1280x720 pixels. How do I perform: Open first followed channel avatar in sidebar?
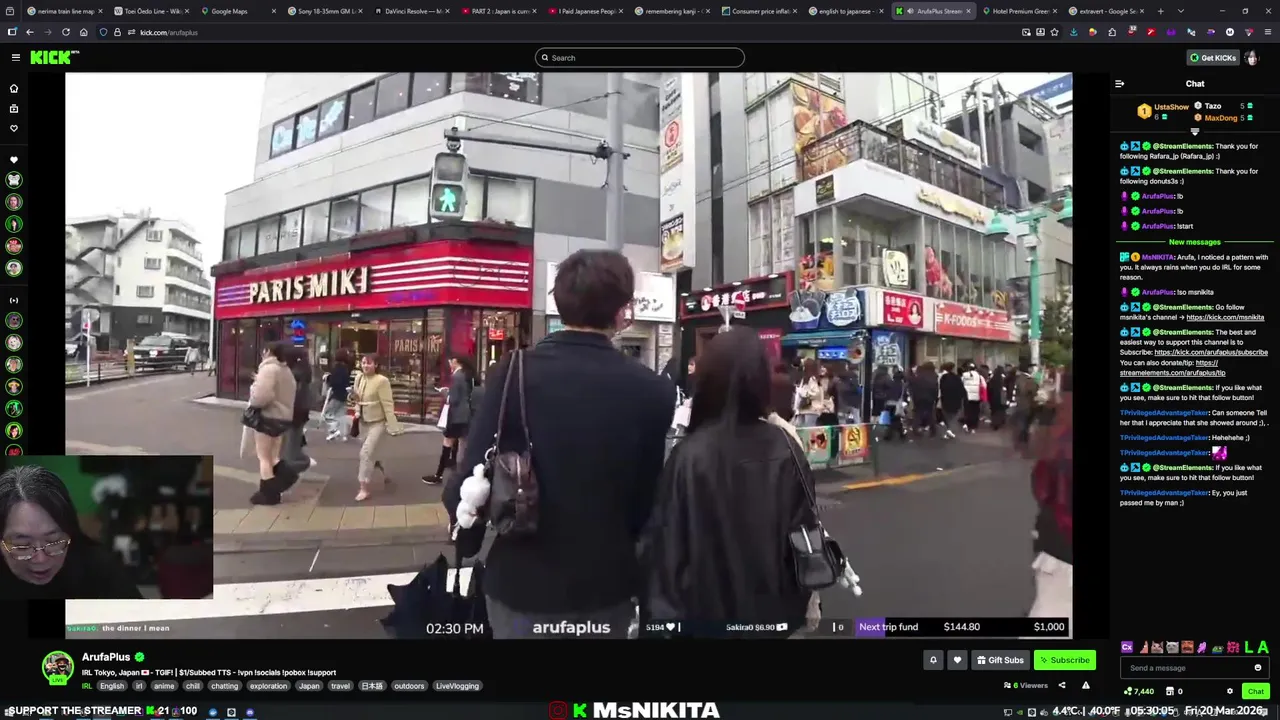point(14,180)
